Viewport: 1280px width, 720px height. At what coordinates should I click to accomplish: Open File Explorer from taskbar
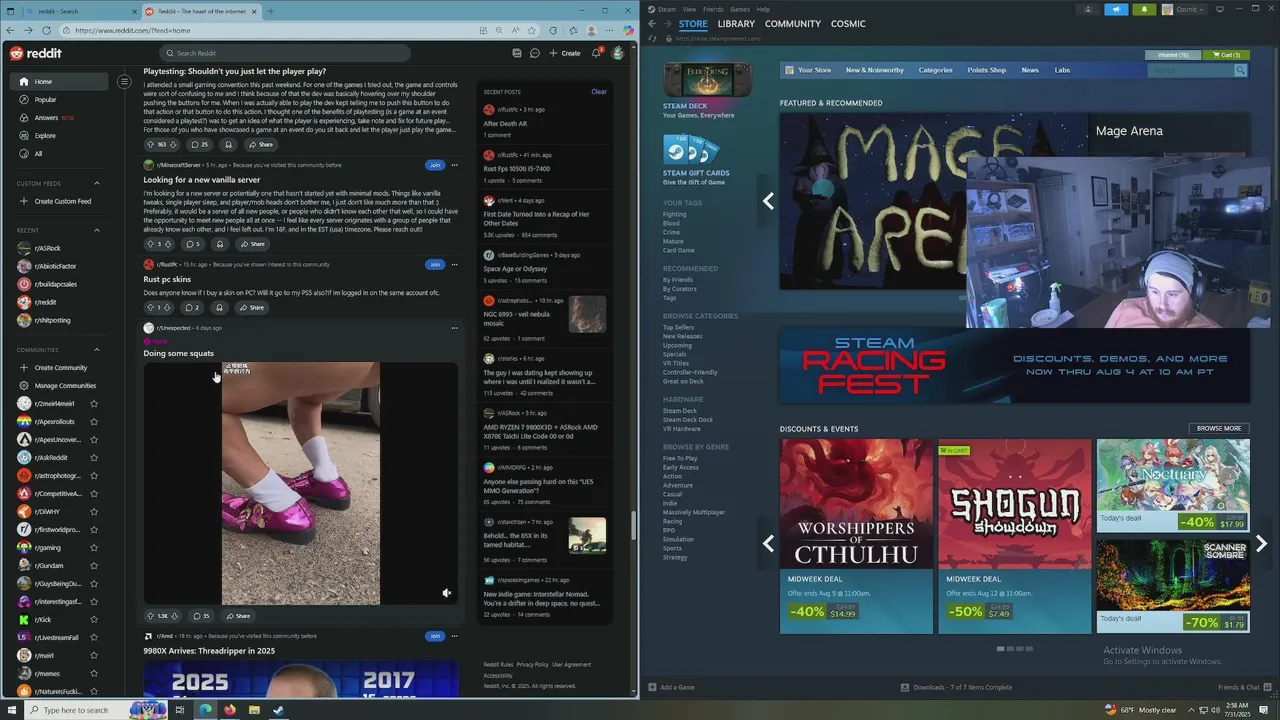tap(254, 710)
